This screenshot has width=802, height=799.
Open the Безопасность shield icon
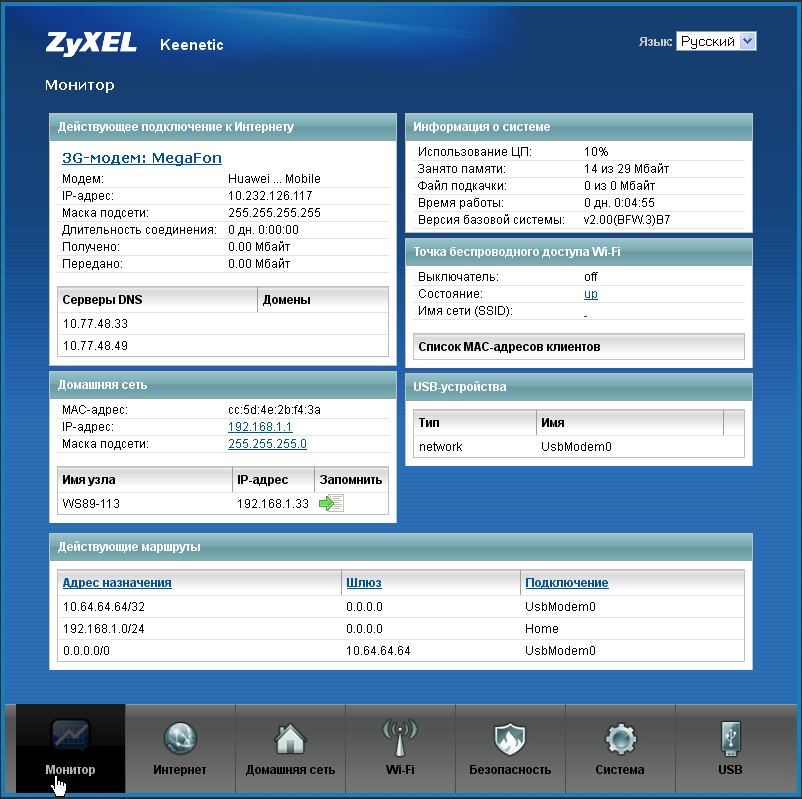click(510, 740)
